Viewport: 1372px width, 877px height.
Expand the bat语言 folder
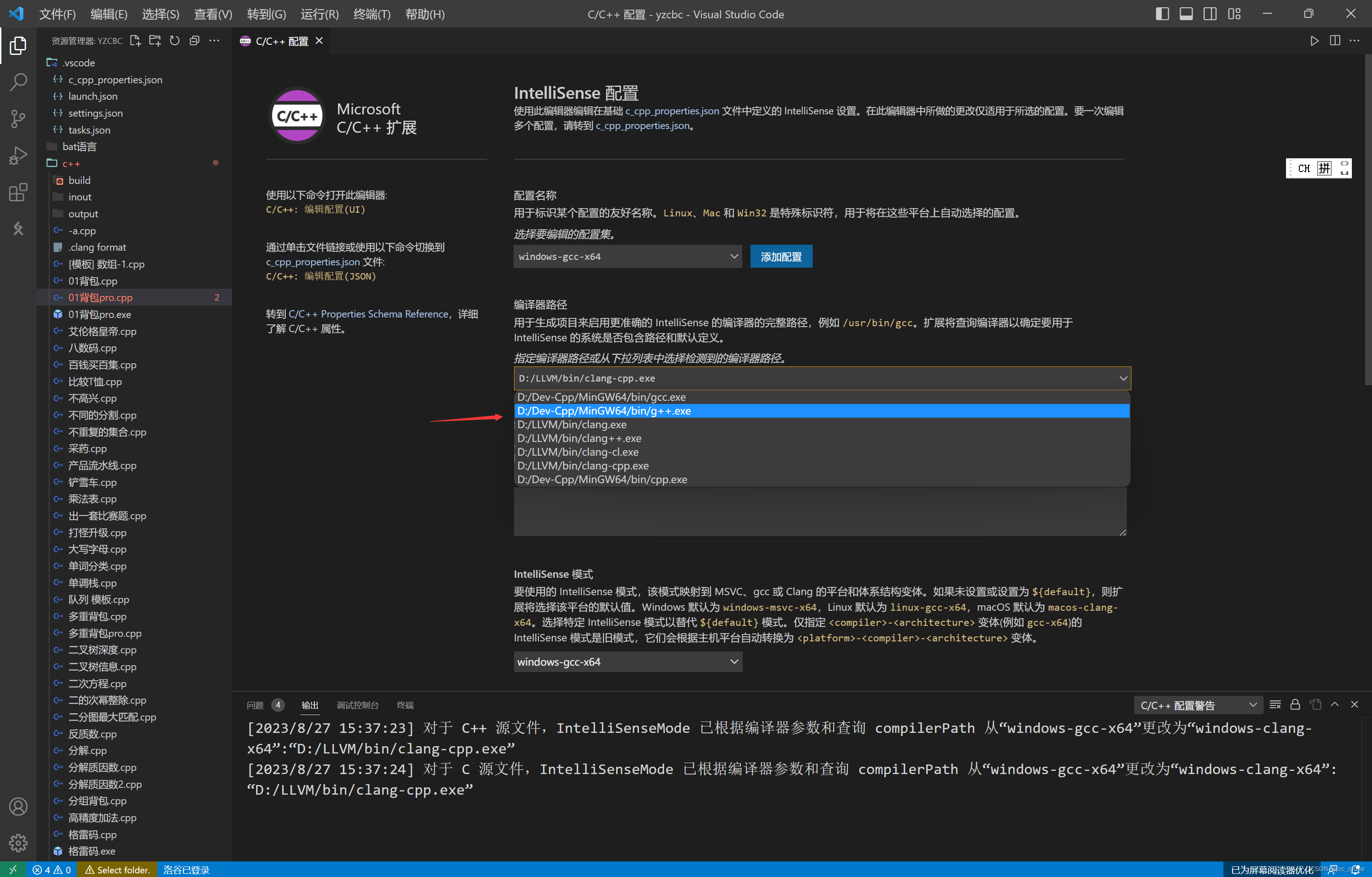(134, 146)
